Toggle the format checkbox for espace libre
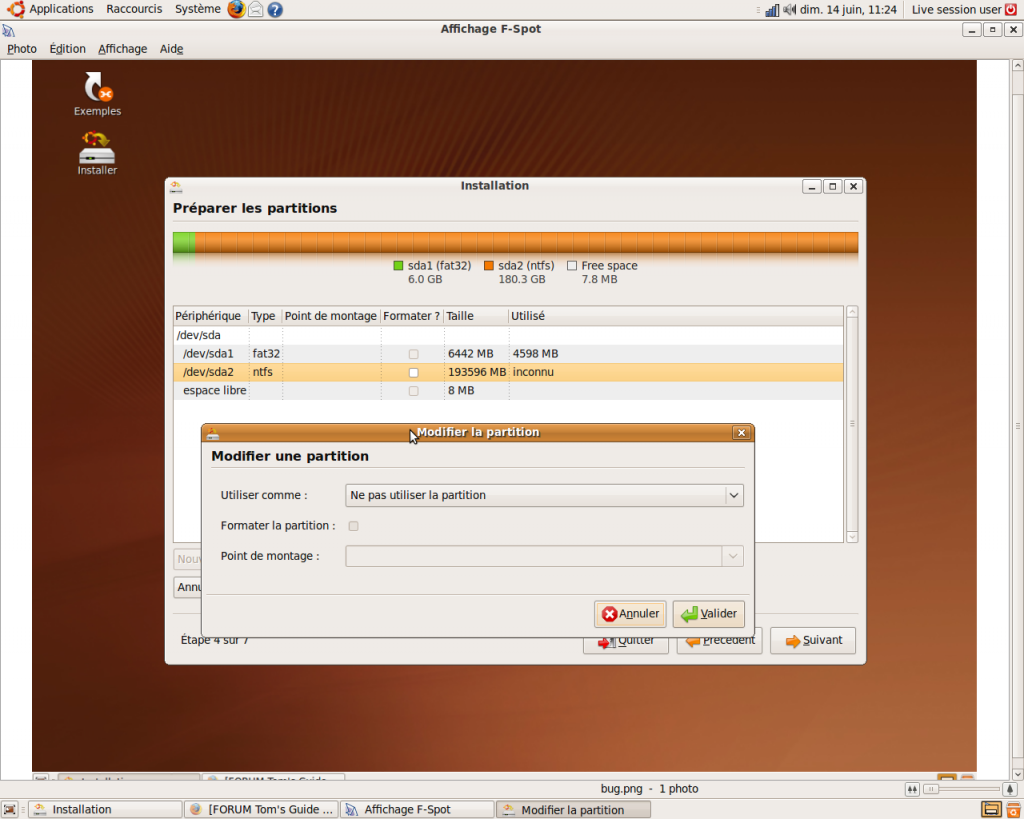 (x=413, y=391)
